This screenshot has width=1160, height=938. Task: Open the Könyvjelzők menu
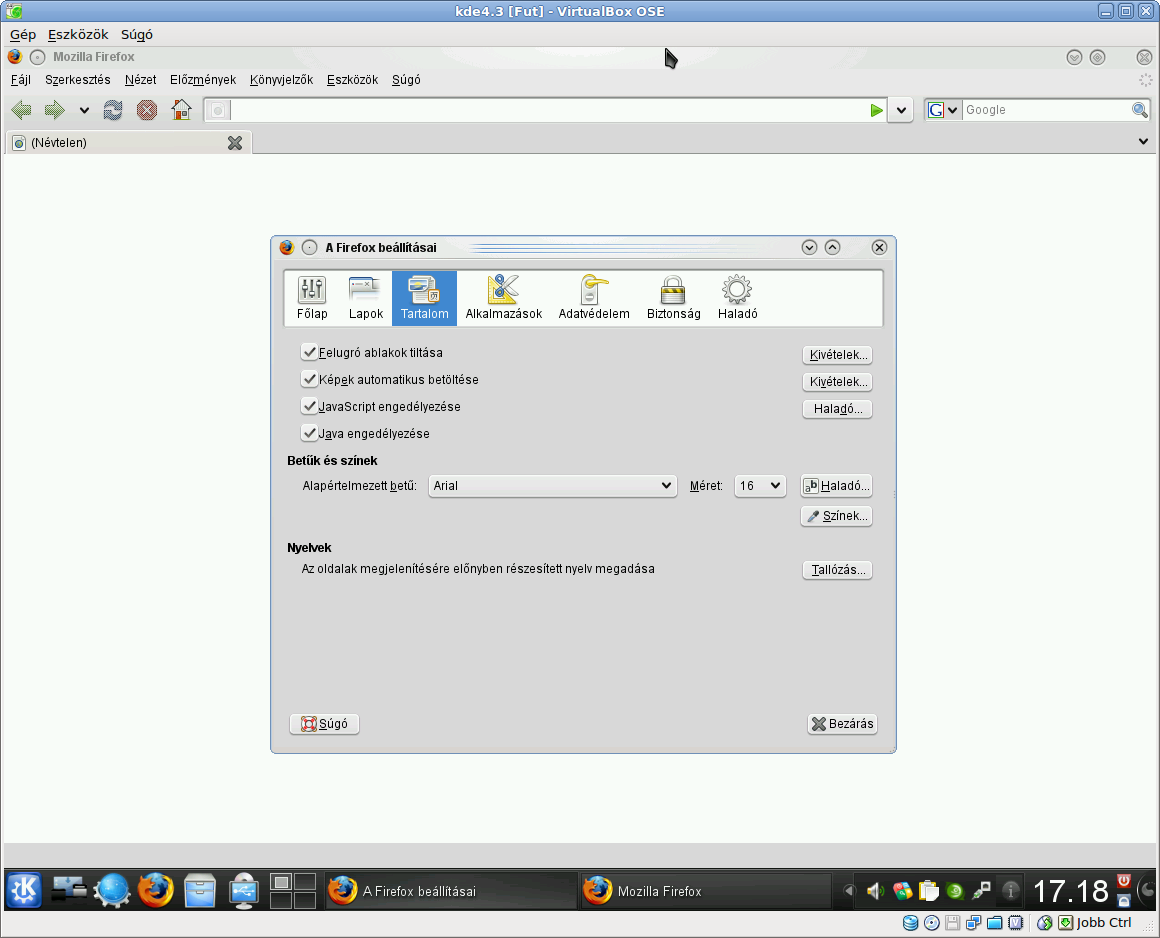click(x=281, y=80)
